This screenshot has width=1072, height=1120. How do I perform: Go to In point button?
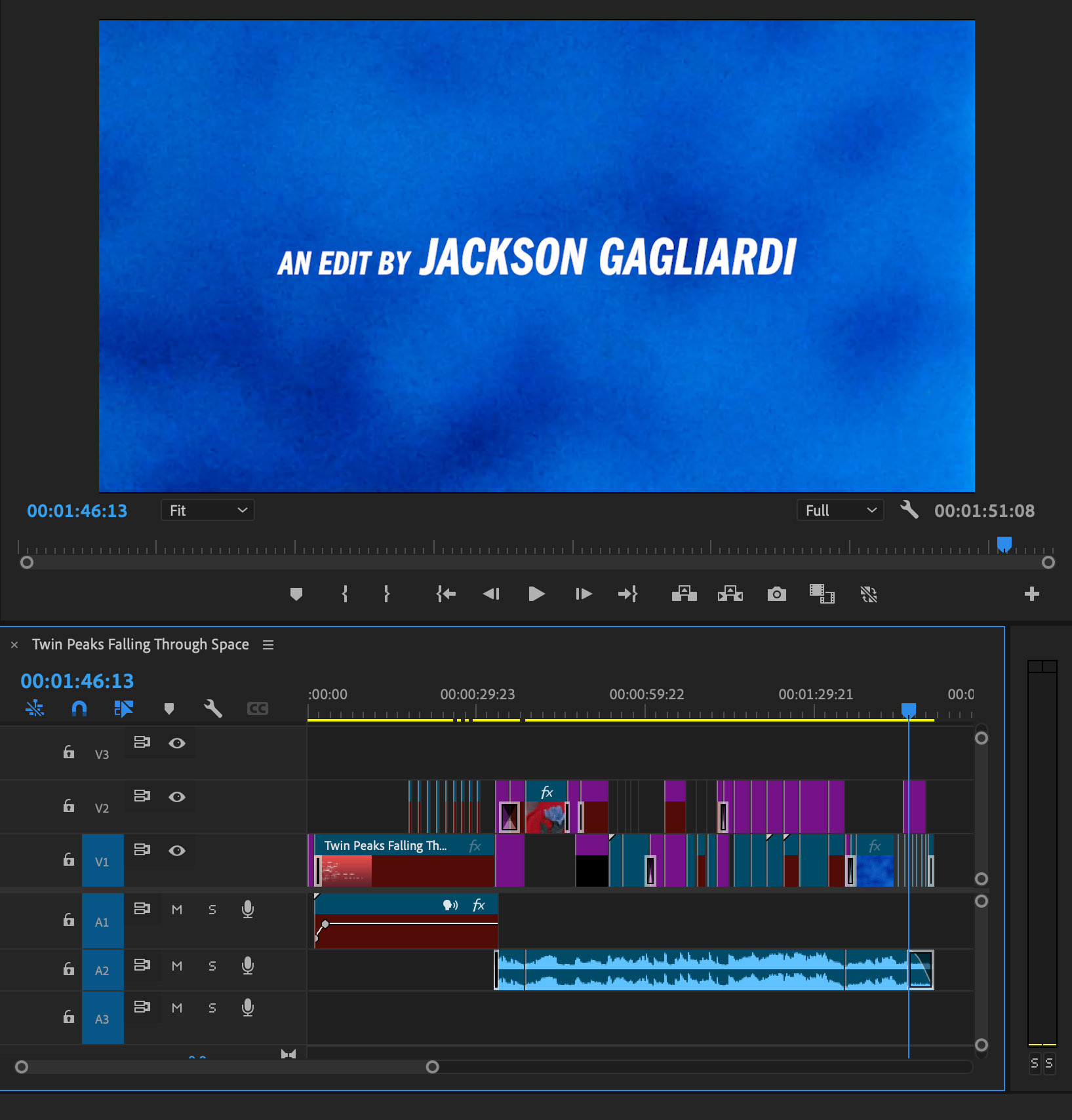(x=446, y=594)
